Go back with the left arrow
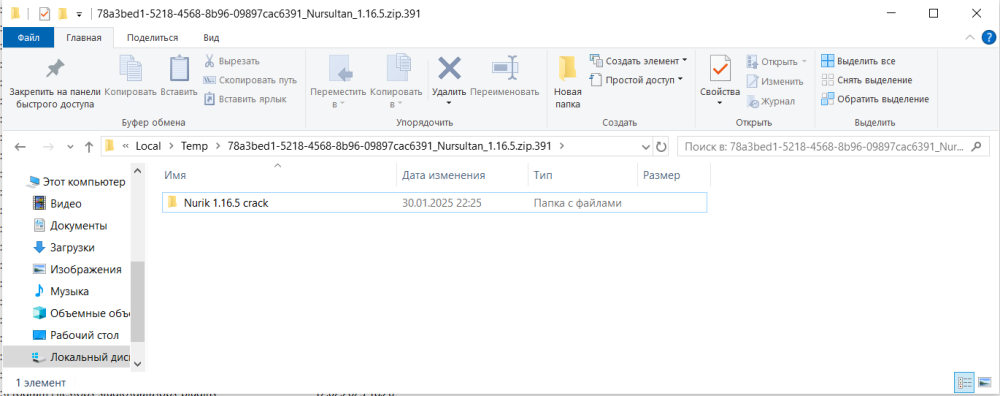1000x396 pixels. coord(20,147)
